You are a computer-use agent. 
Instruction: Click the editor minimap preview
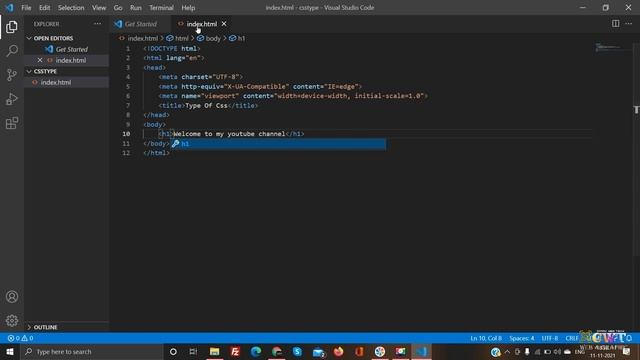(609, 48)
